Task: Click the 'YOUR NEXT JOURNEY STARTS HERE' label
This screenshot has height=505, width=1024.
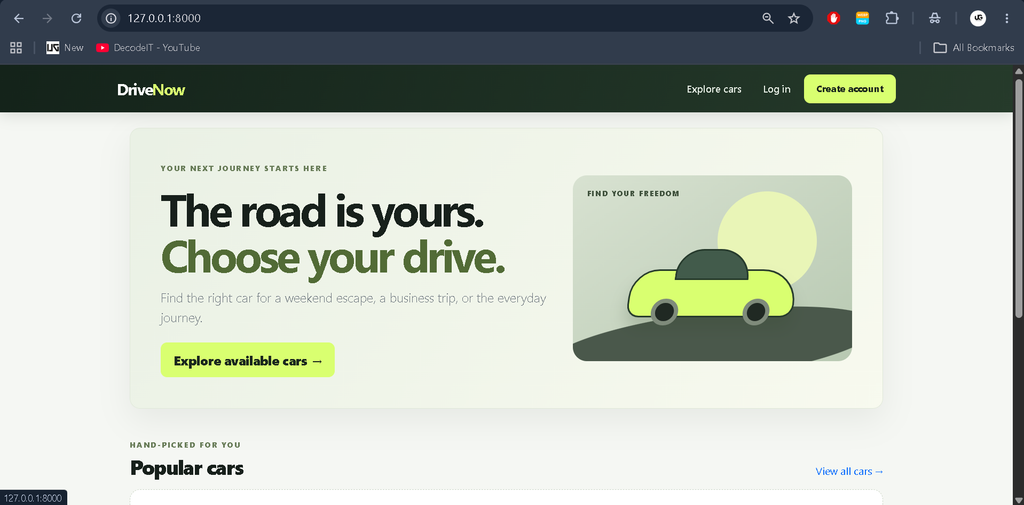Action: (x=244, y=169)
